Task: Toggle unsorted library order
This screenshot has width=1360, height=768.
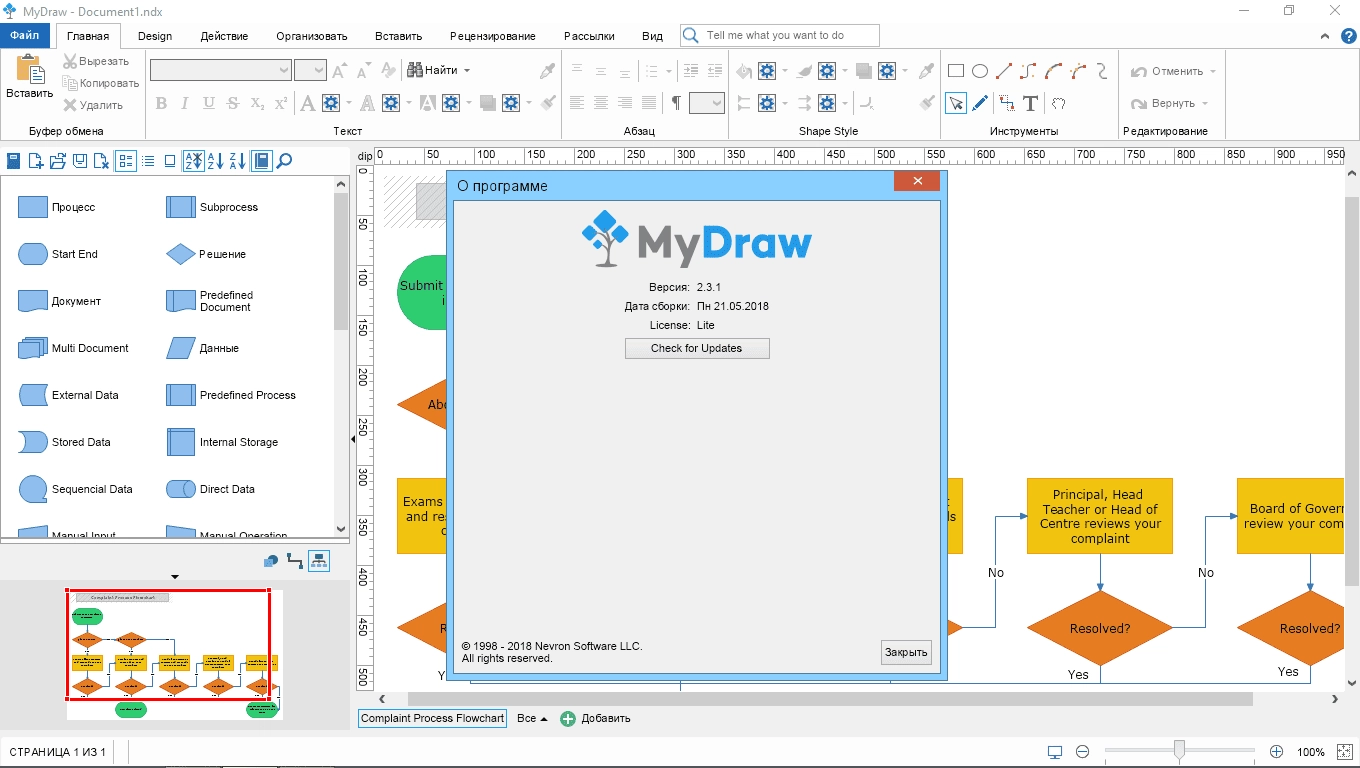Action: click(194, 161)
